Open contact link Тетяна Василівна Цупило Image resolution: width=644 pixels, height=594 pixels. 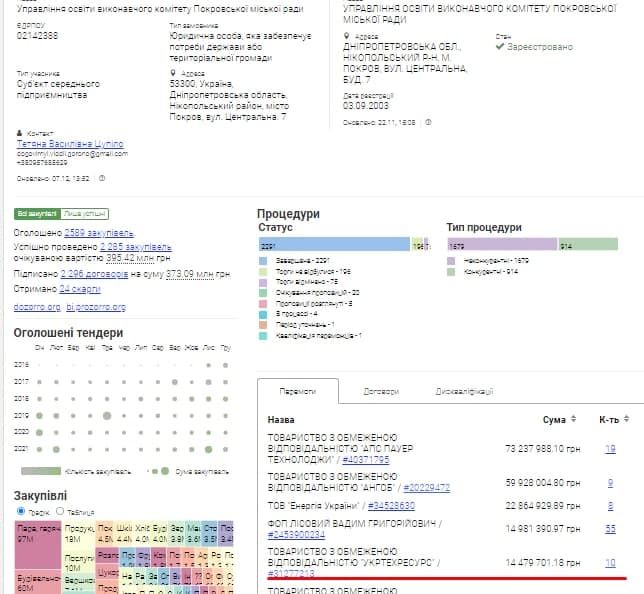(x=70, y=144)
